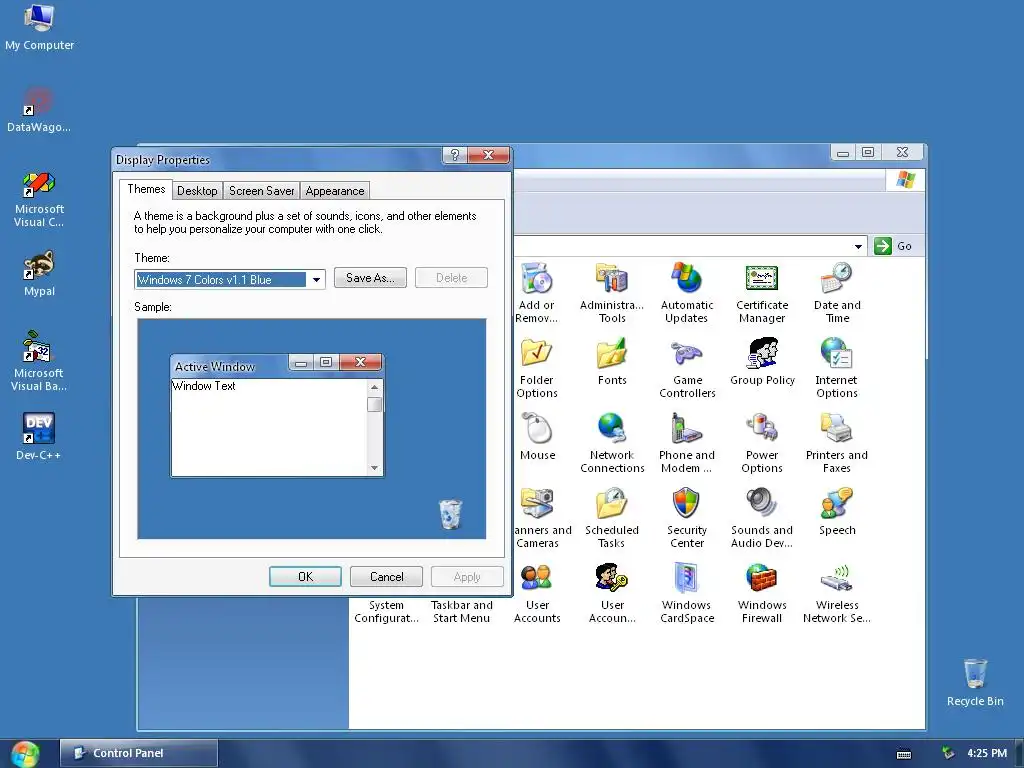Viewport: 1024px width, 768px height.
Task: Switch to the Screen Saver tab
Action: (261, 191)
